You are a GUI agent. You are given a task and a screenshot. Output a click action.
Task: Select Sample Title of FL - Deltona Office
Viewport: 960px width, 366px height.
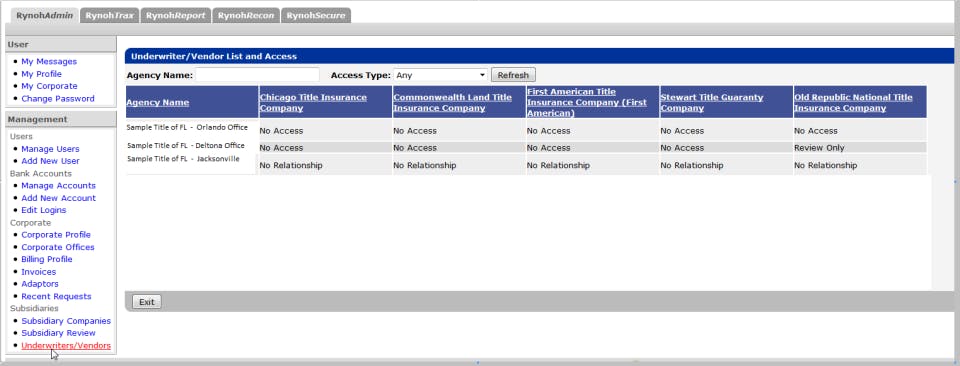[186, 146]
